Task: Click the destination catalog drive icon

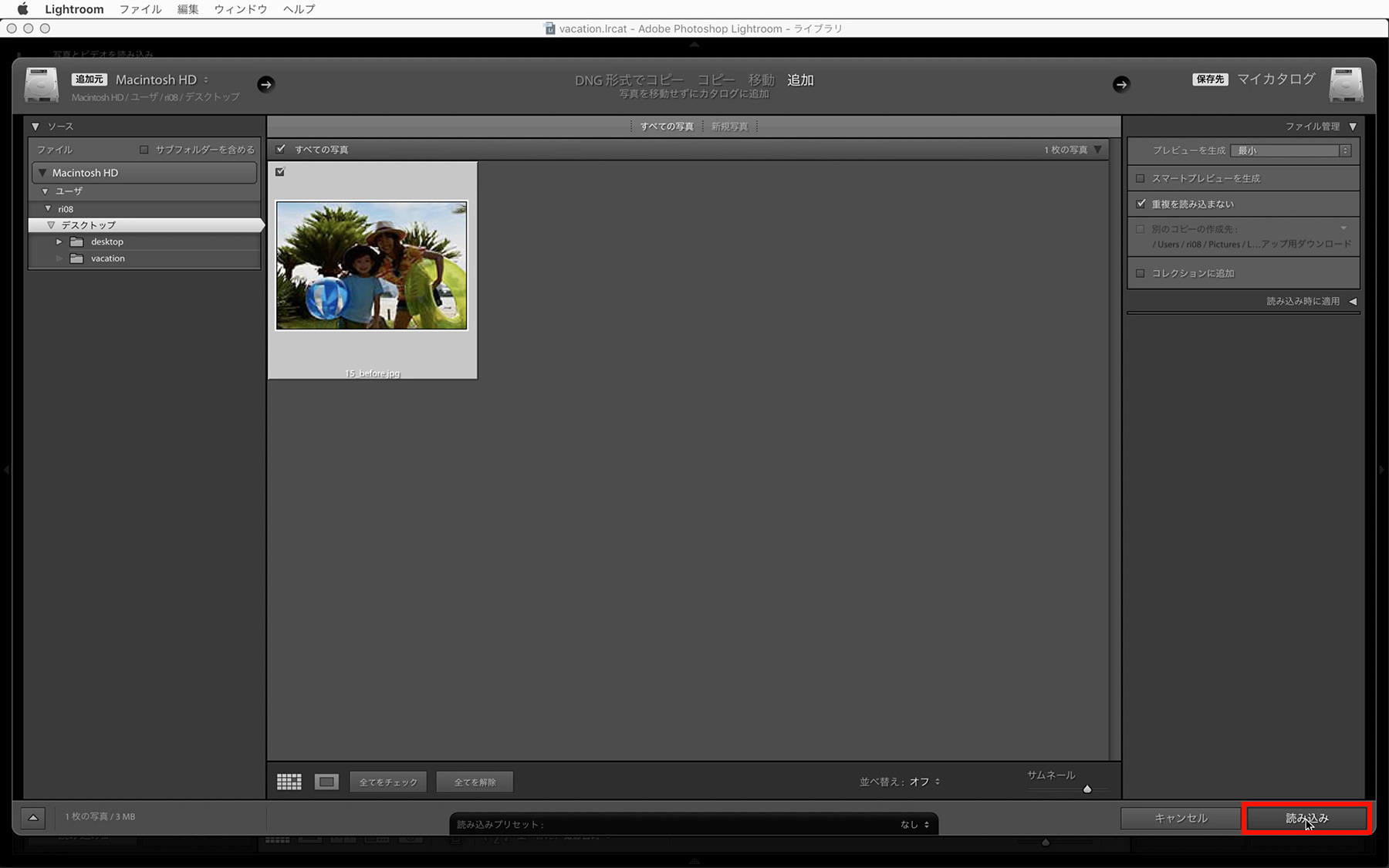Action: pyautogui.click(x=1346, y=85)
